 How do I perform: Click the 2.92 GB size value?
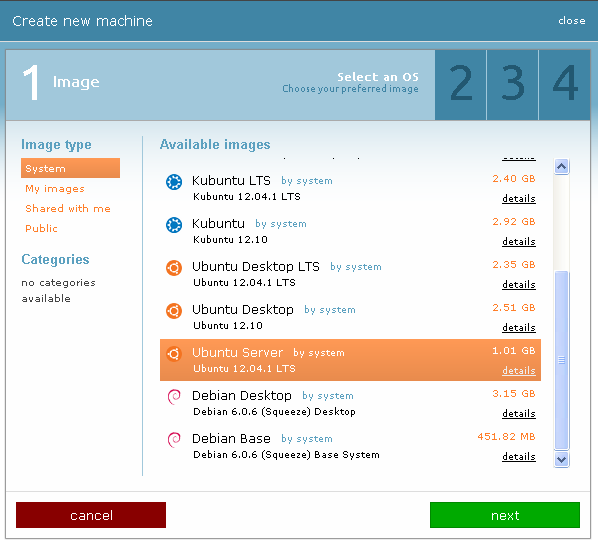click(514, 222)
